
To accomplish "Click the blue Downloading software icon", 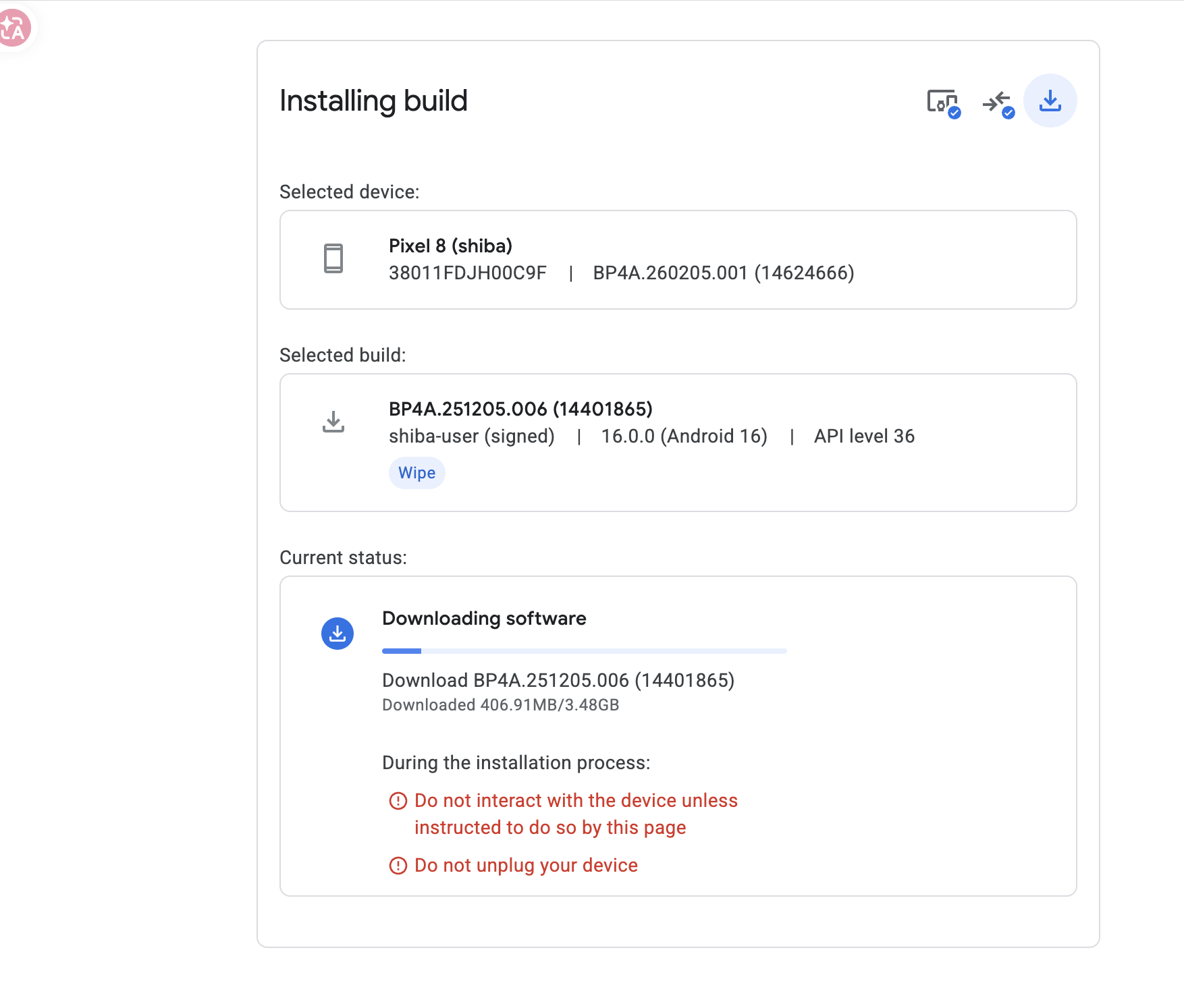I will click(x=338, y=634).
